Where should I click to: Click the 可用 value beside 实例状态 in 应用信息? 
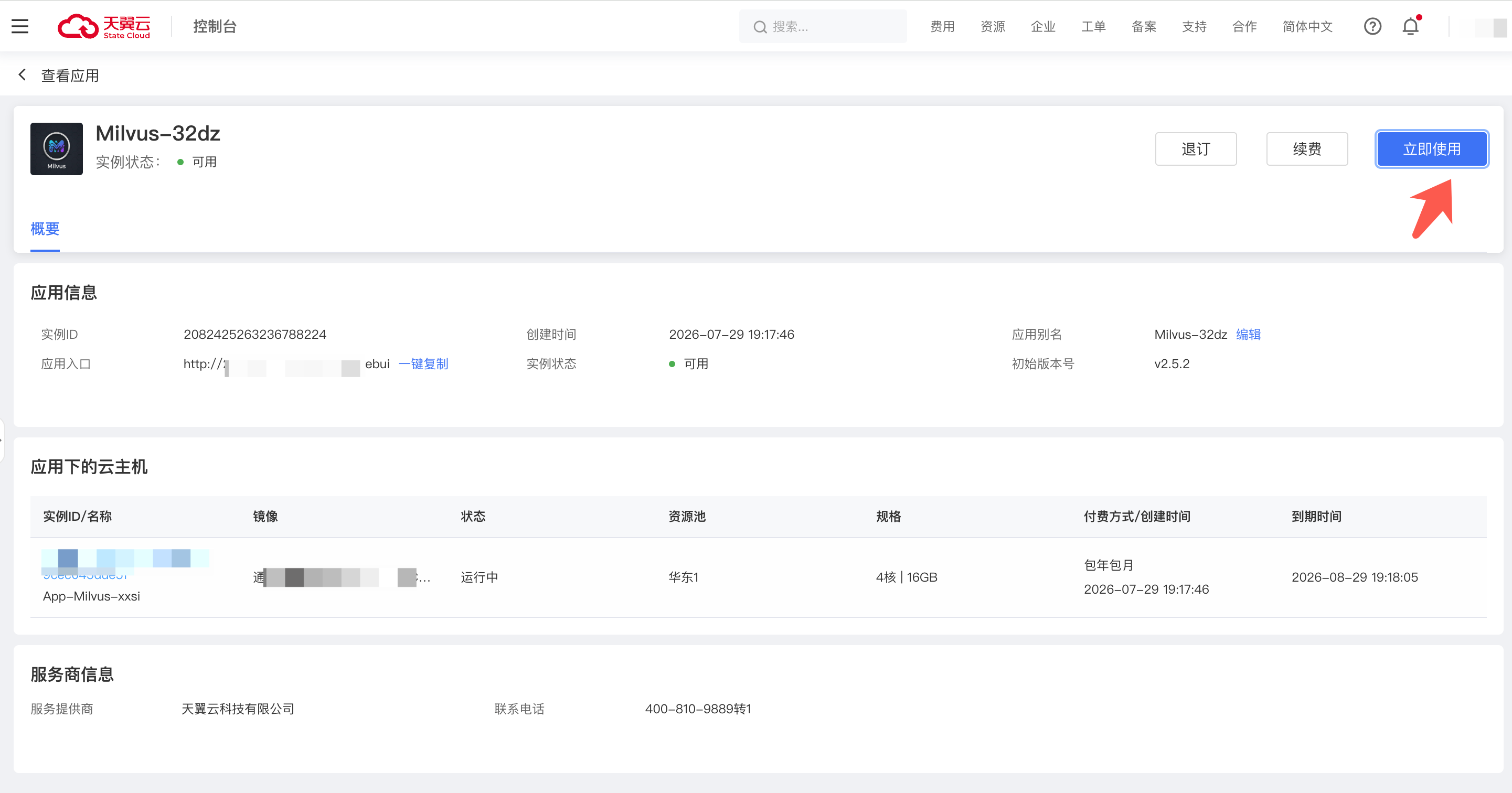pyautogui.click(x=696, y=364)
